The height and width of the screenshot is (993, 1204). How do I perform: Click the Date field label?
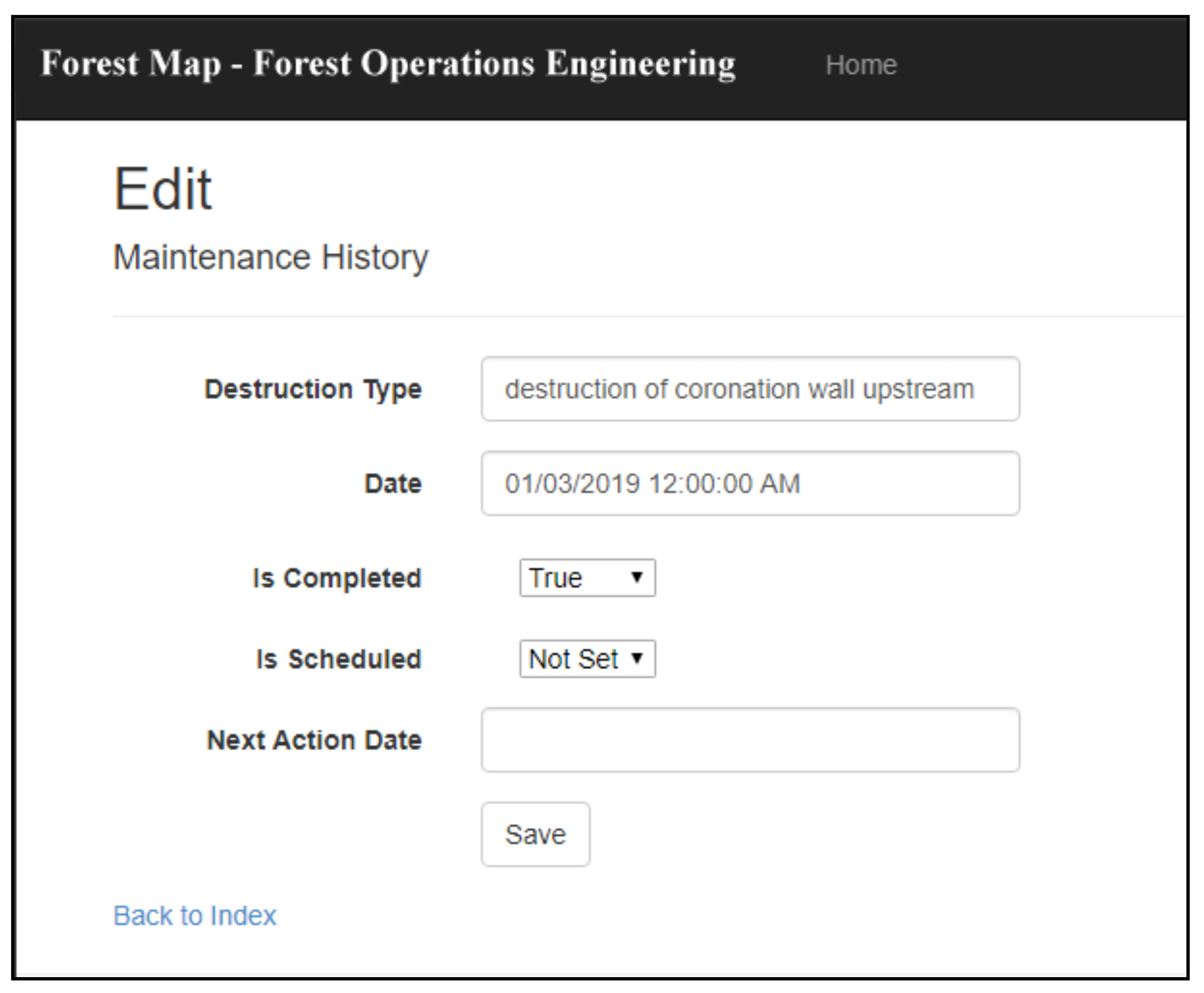click(393, 483)
